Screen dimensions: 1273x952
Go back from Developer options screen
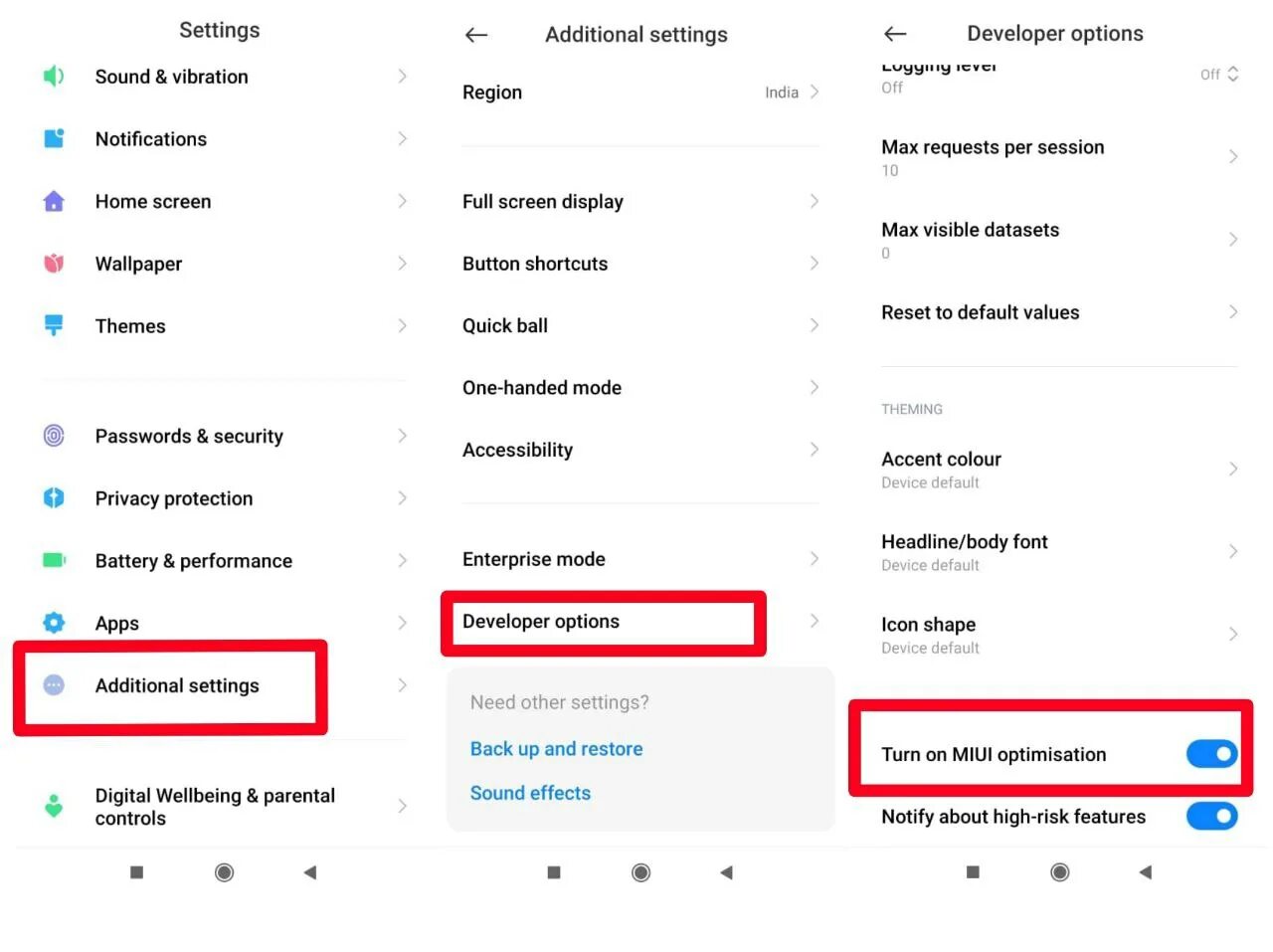coord(895,34)
